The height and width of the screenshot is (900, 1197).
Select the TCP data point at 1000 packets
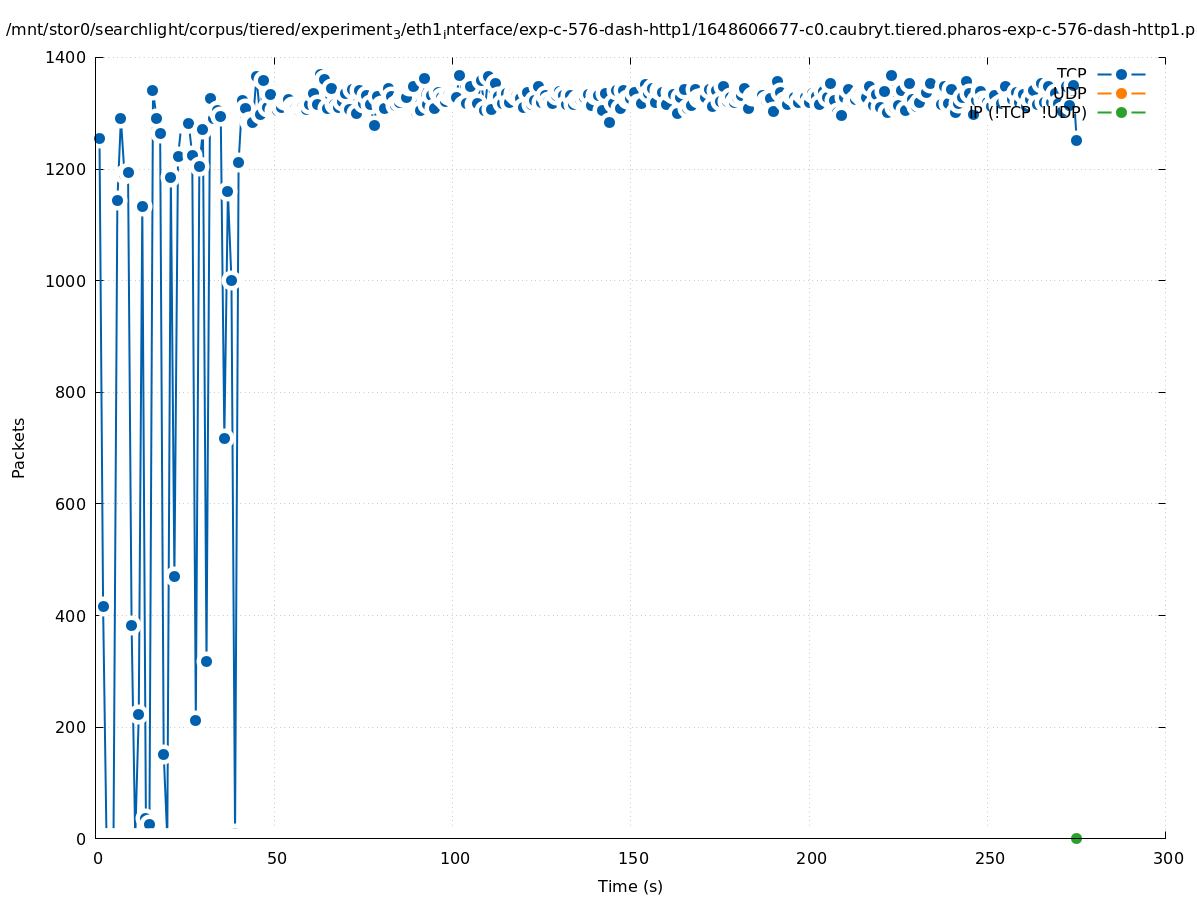(231, 280)
